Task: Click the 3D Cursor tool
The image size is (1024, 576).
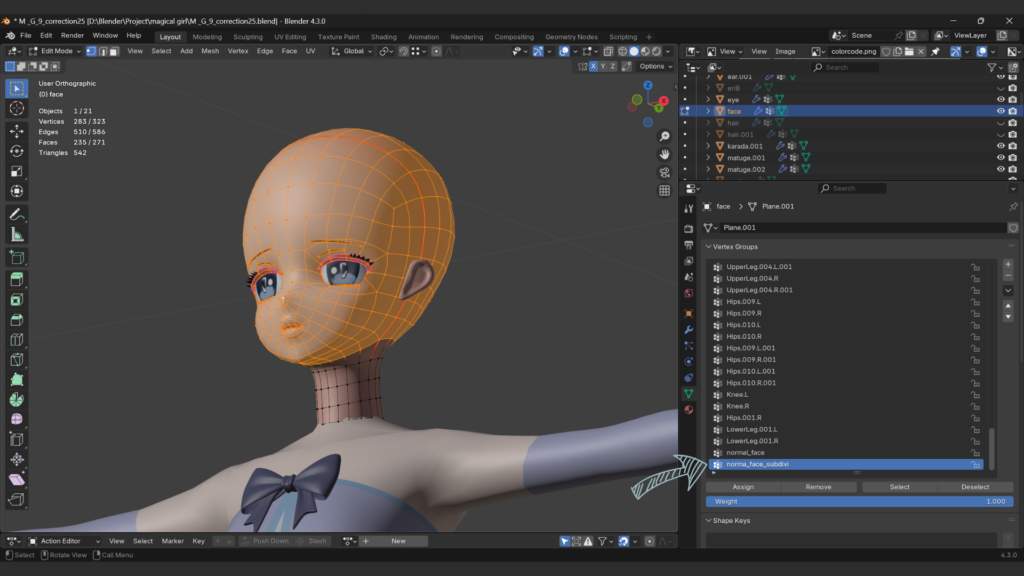Action: point(17,108)
